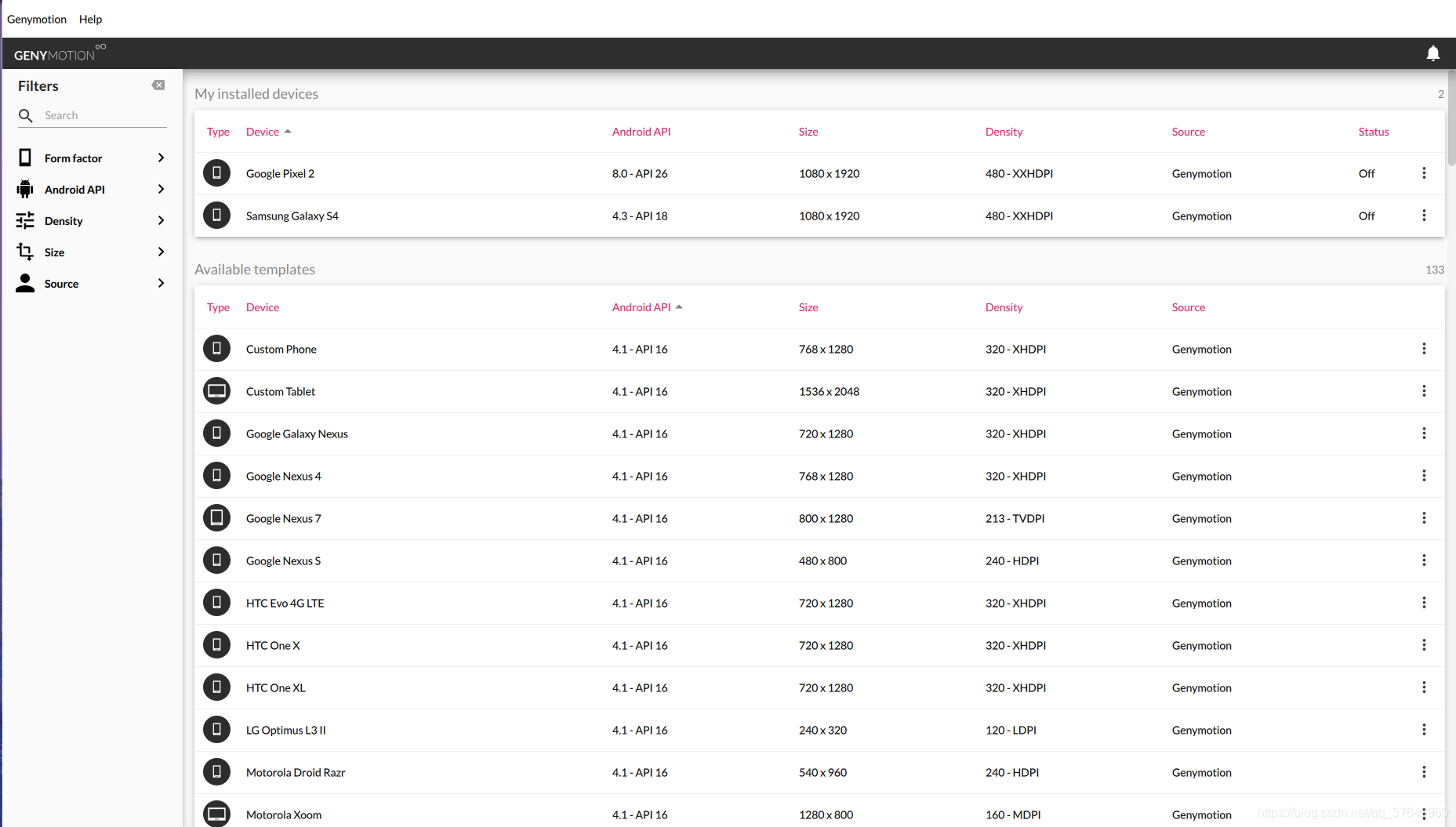Screen dimensions: 1456x827
Task: Click the vertical scrollbar thumb
Action: pos(1451,118)
